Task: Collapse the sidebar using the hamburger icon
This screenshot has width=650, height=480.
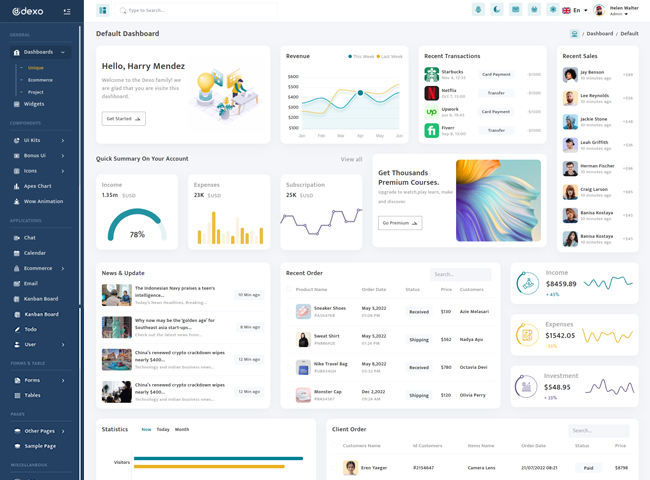Action: click(67, 11)
